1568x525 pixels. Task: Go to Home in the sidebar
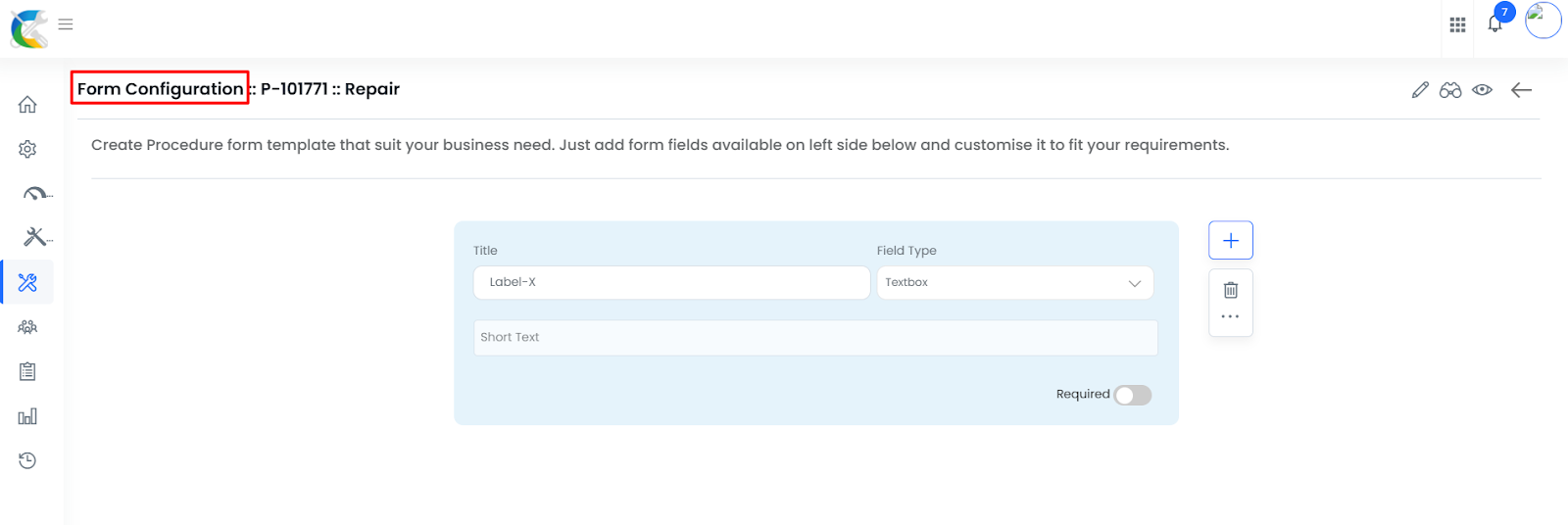click(27, 104)
